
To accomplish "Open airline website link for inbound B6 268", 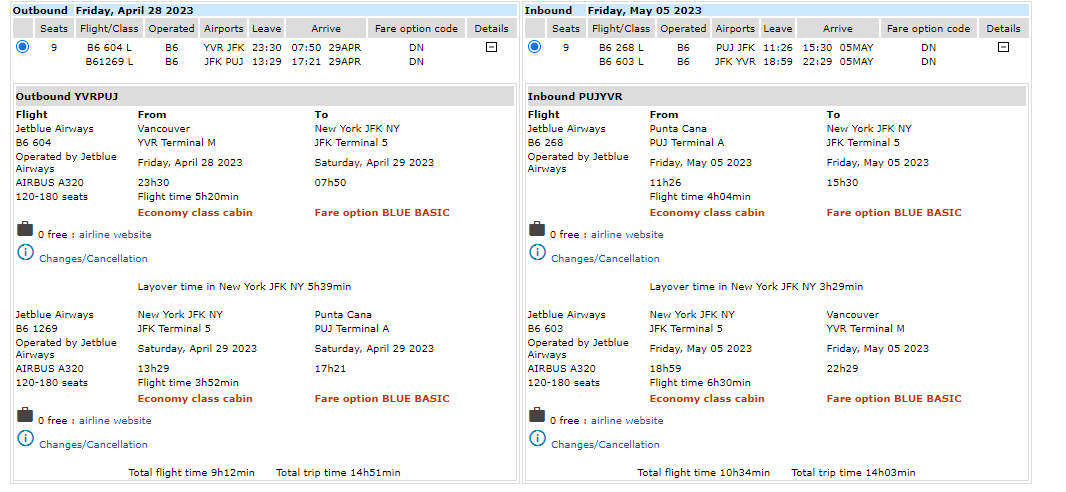I will (627, 235).
